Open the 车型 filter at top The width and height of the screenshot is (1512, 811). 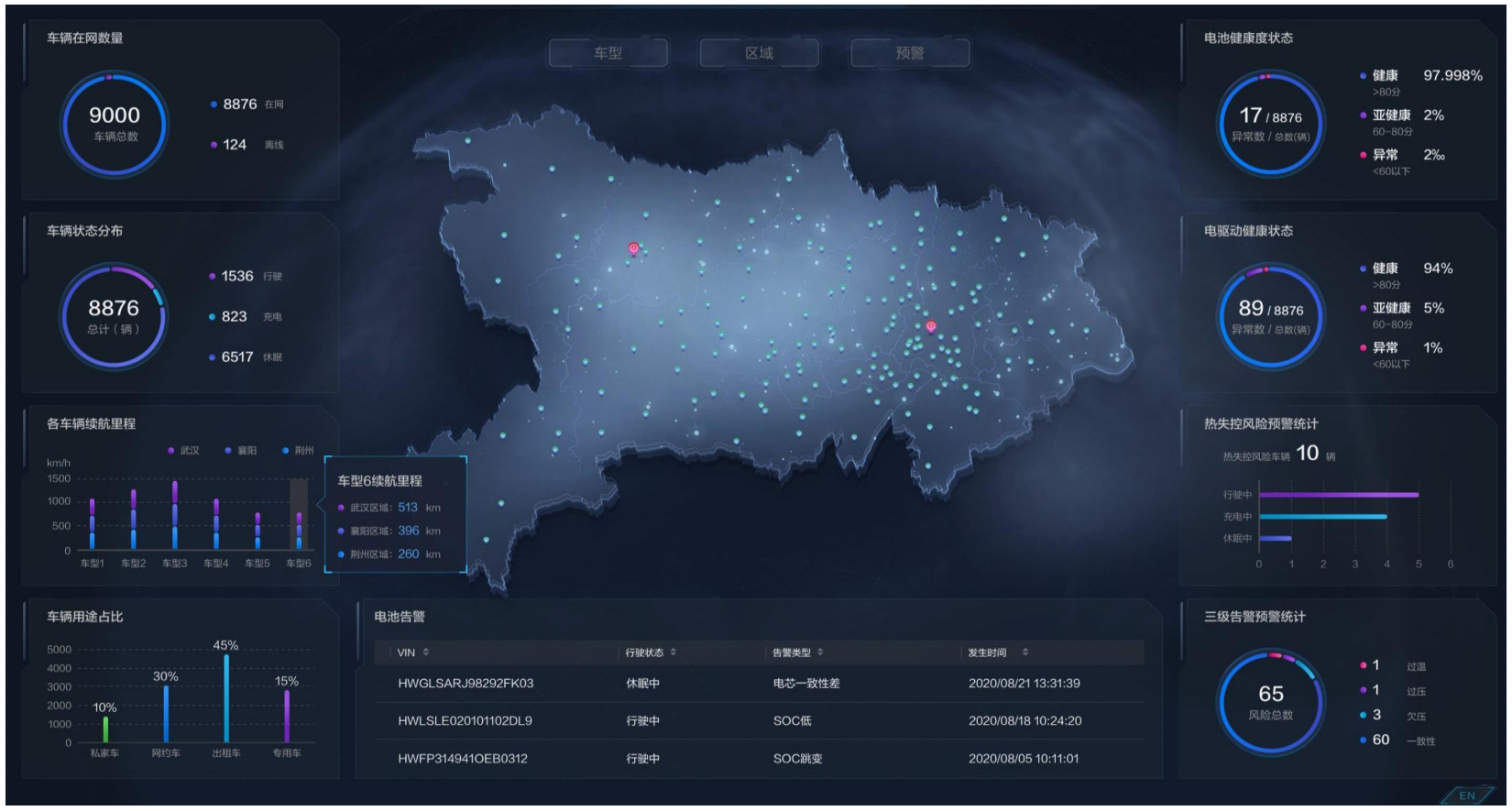608,53
